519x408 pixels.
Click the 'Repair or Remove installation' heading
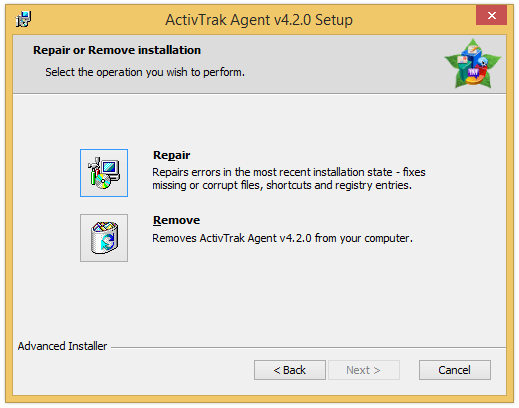pyautogui.click(x=117, y=50)
